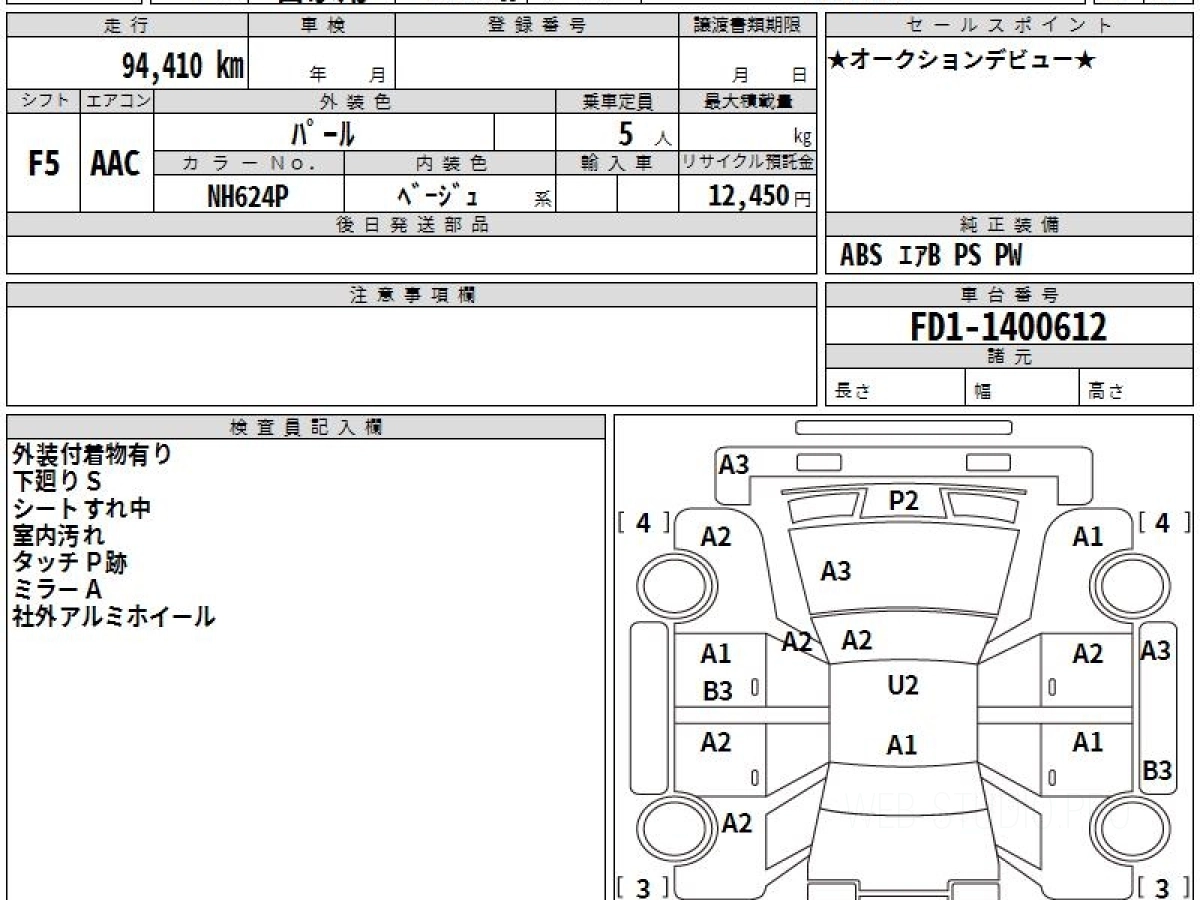Click the 12,450円 recycle deposit value
Image resolution: width=1200 pixels, height=900 pixels.
click(760, 195)
